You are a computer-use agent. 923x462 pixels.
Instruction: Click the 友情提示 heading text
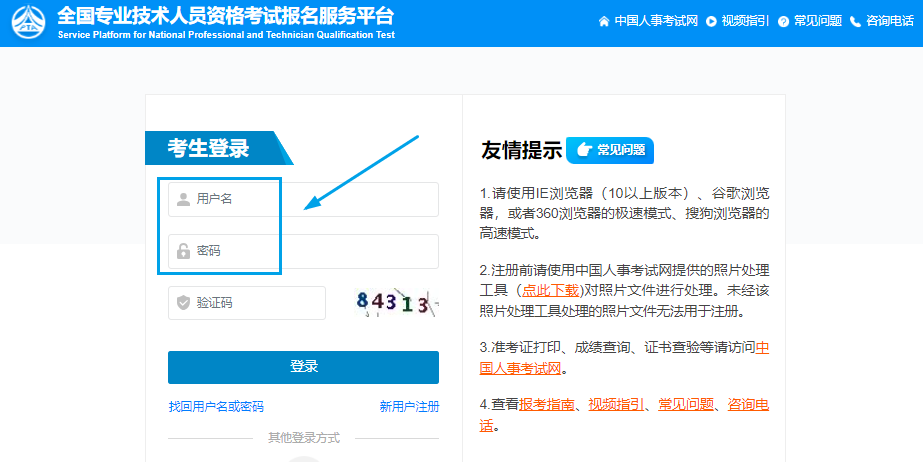(x=522, y=150)
